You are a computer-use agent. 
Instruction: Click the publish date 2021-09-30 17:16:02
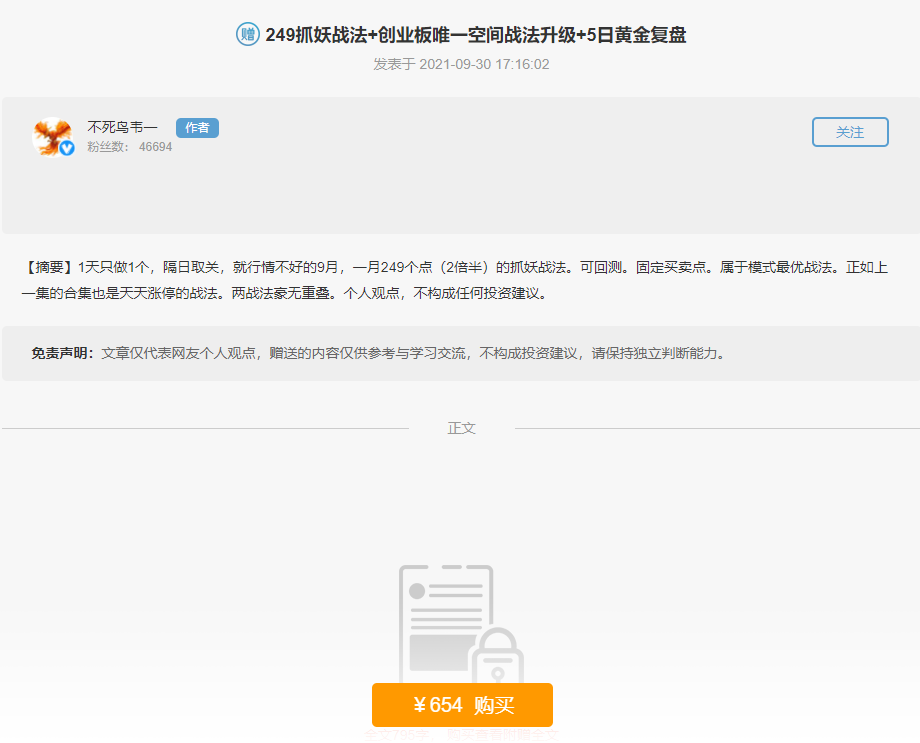click(x=461, y=64)
